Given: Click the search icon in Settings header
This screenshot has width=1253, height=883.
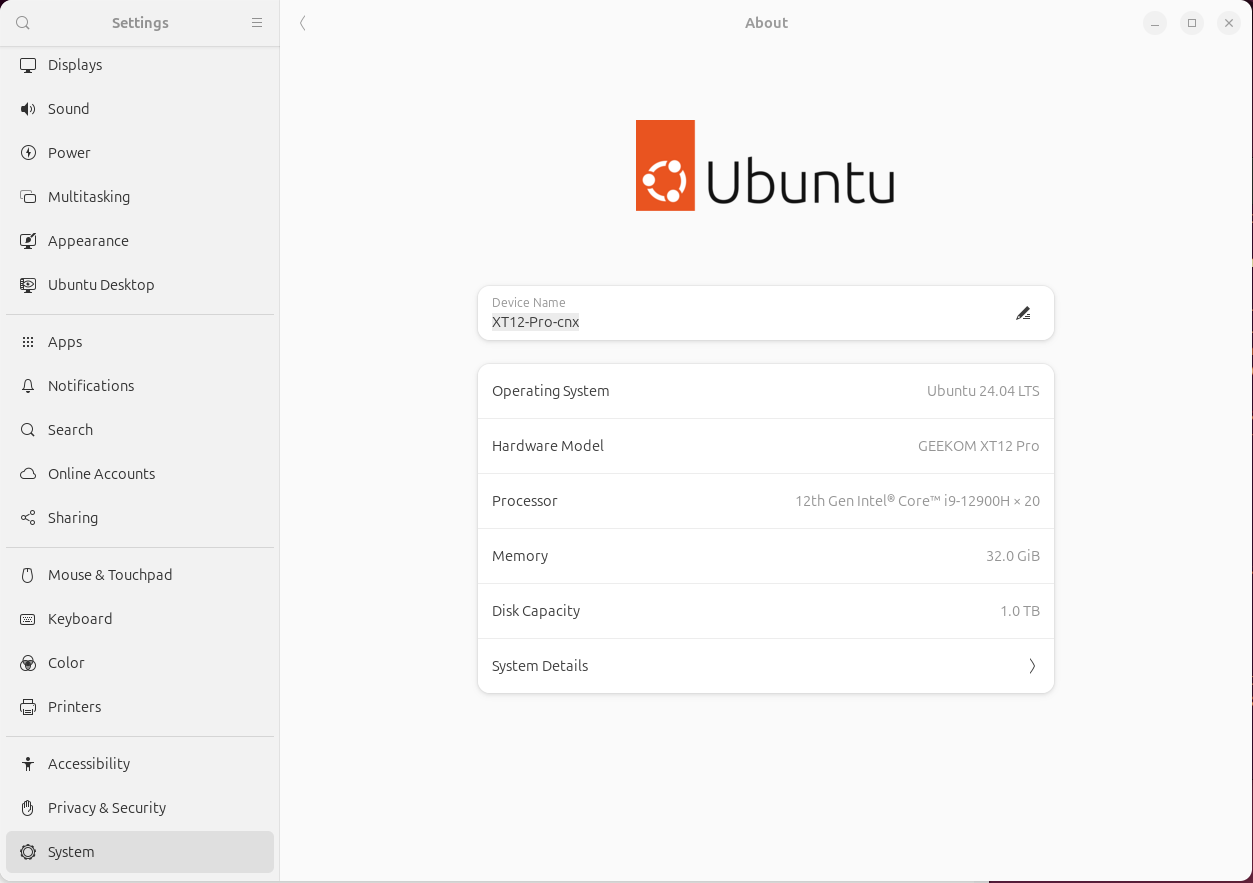Looking at the screenshot, I should pos(23,23).
